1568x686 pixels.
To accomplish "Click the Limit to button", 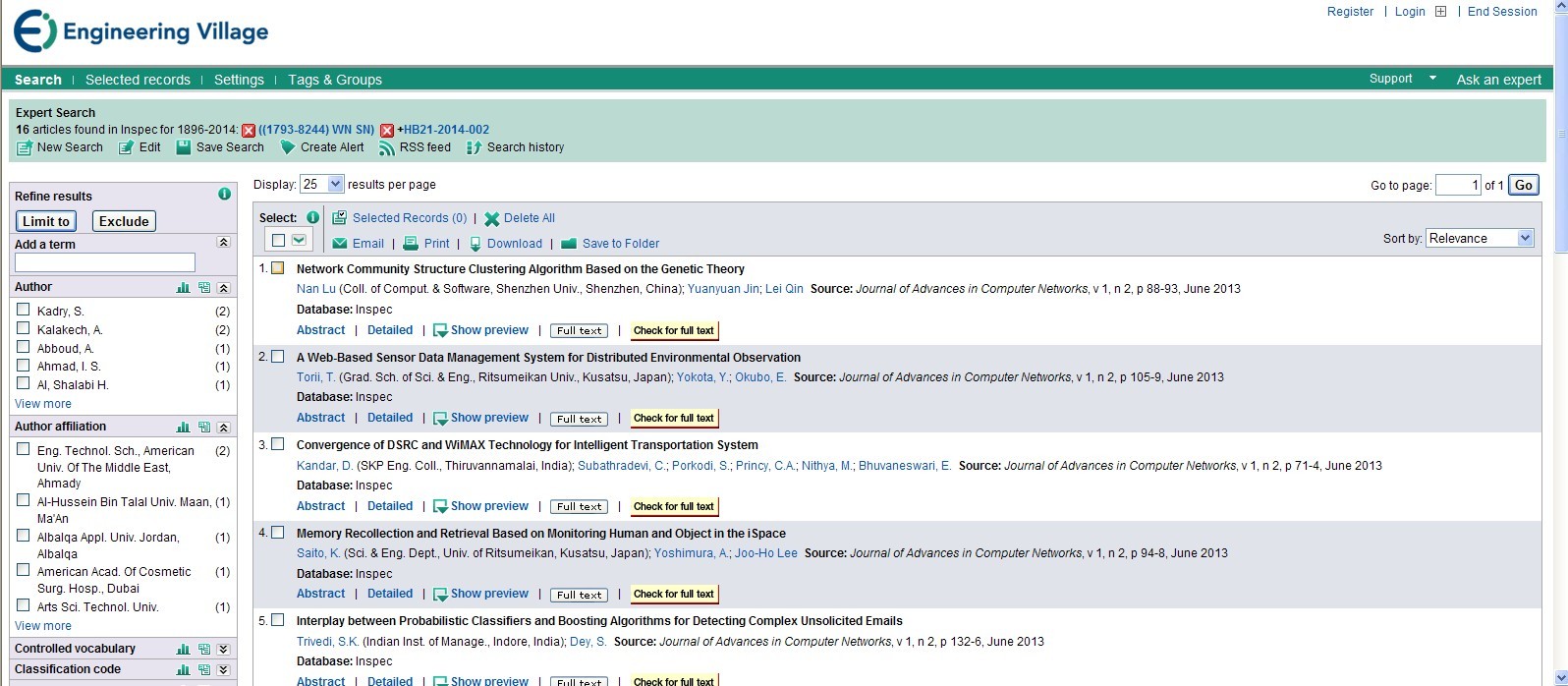I will 46,221.
